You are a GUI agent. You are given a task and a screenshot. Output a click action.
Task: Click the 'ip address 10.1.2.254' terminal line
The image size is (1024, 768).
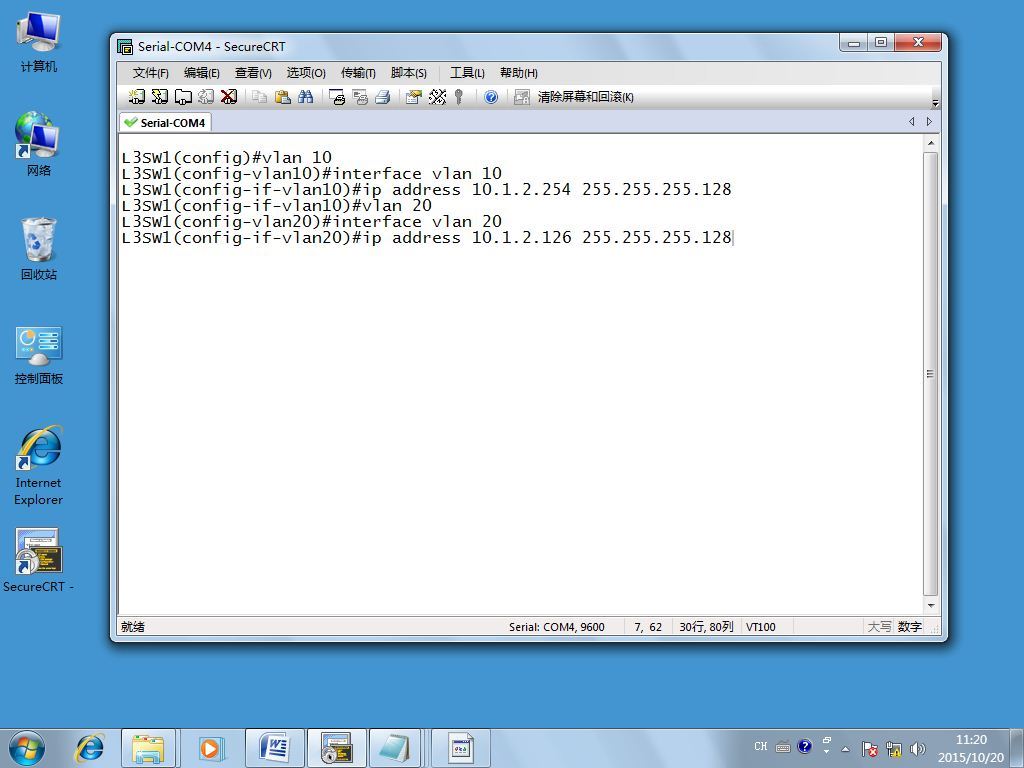point(426,189)
